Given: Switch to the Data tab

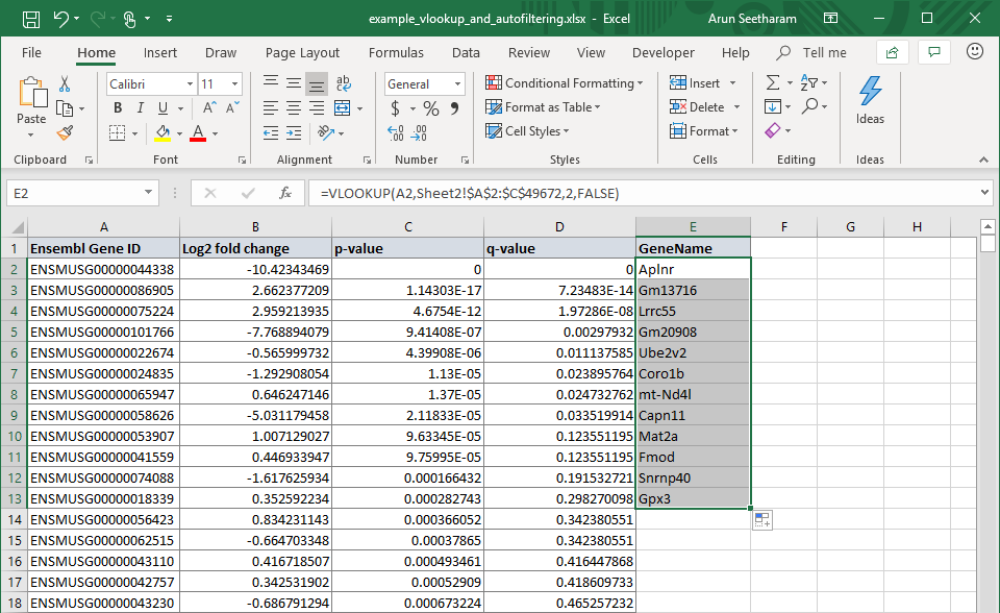Looking at the screenshot, I should [466, 52].
